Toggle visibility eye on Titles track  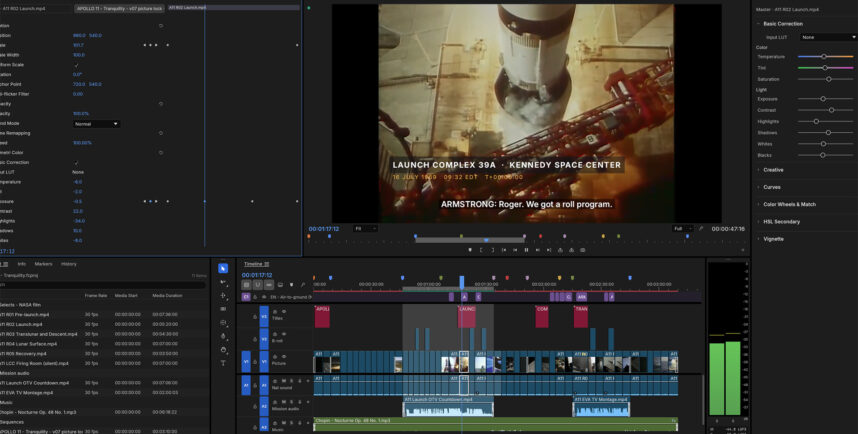tap(283, 311)
